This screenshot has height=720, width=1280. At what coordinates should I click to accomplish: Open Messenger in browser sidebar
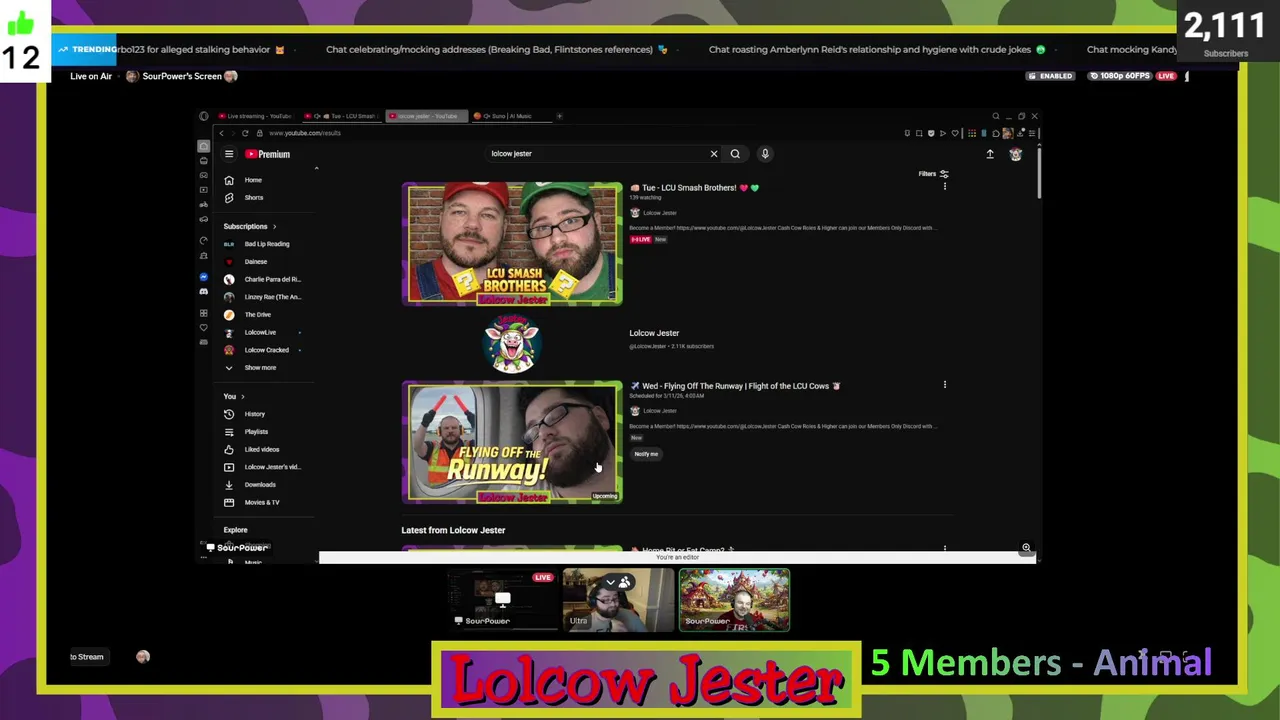click(204, 277)
